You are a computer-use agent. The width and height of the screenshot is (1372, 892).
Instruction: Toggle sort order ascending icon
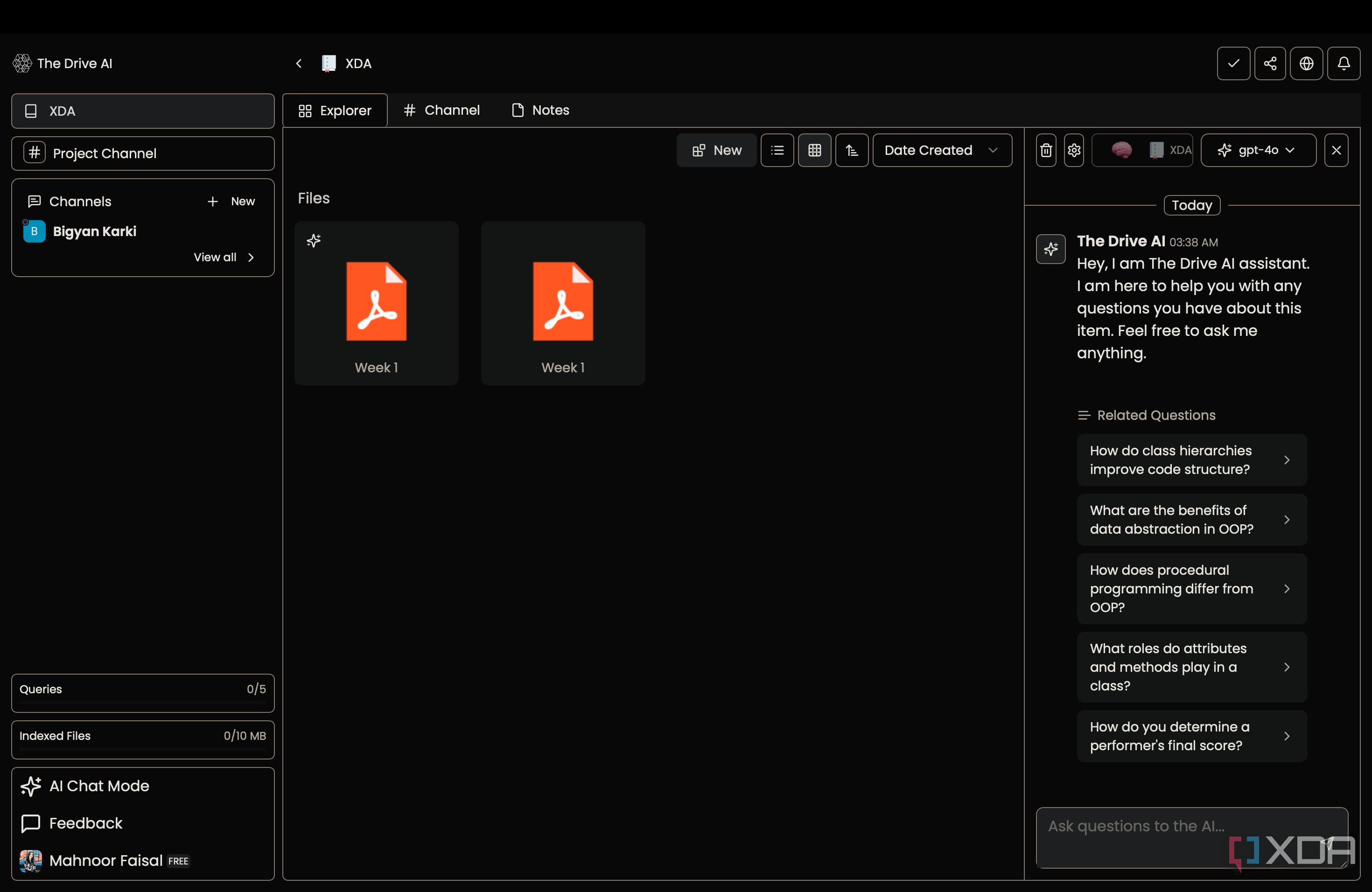(852, 150)
